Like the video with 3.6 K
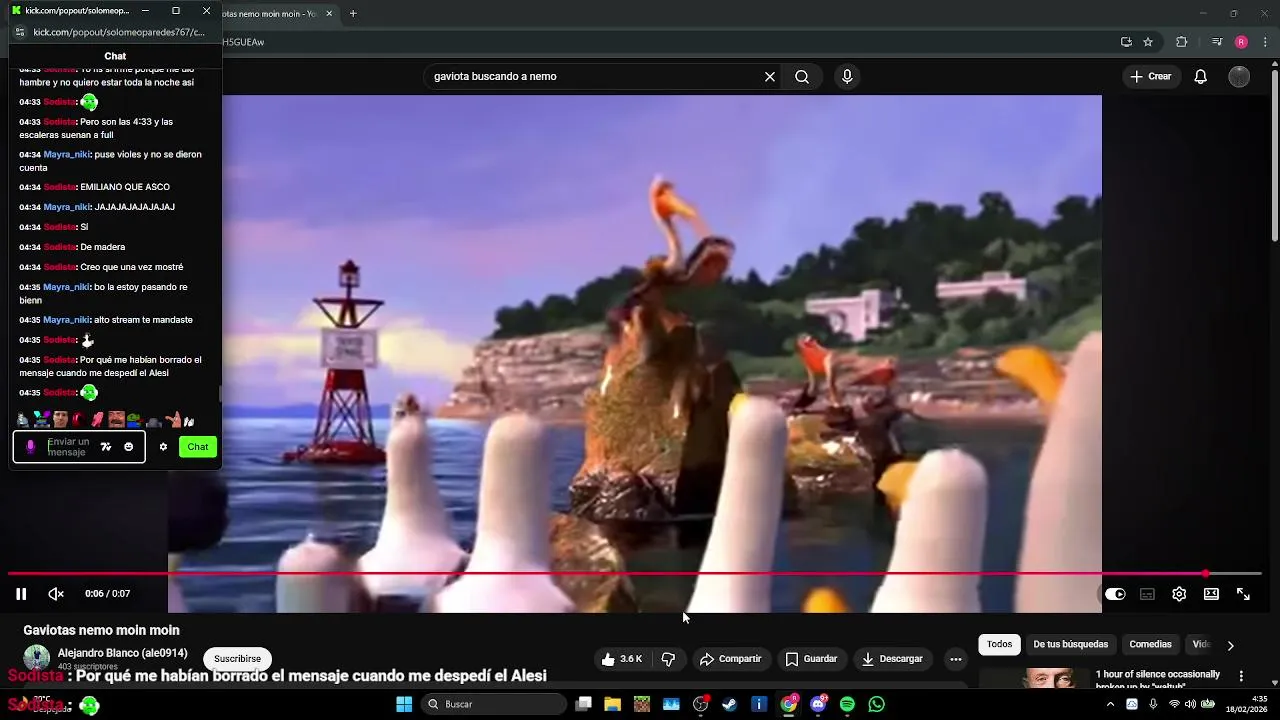The width and height of the screenshot is (1280, 720). point(622,659)
